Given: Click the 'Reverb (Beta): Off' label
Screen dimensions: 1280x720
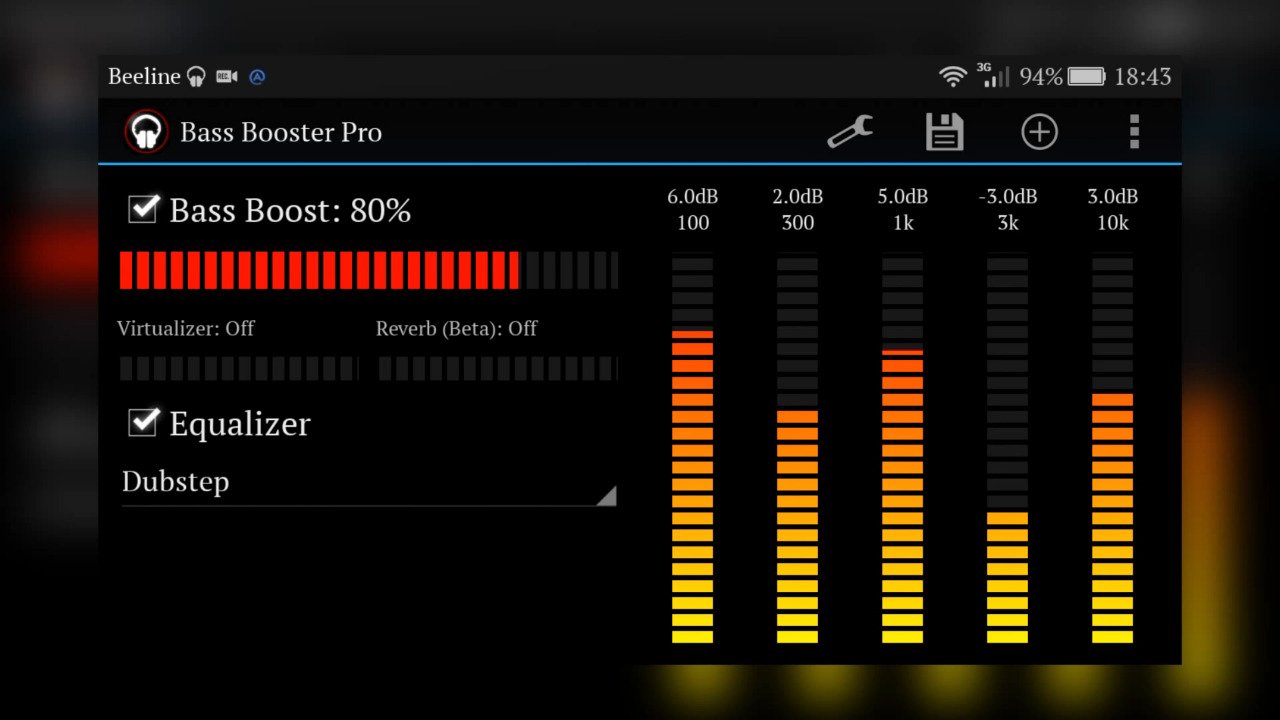Looking at the screenshot, I should (457, 328).
